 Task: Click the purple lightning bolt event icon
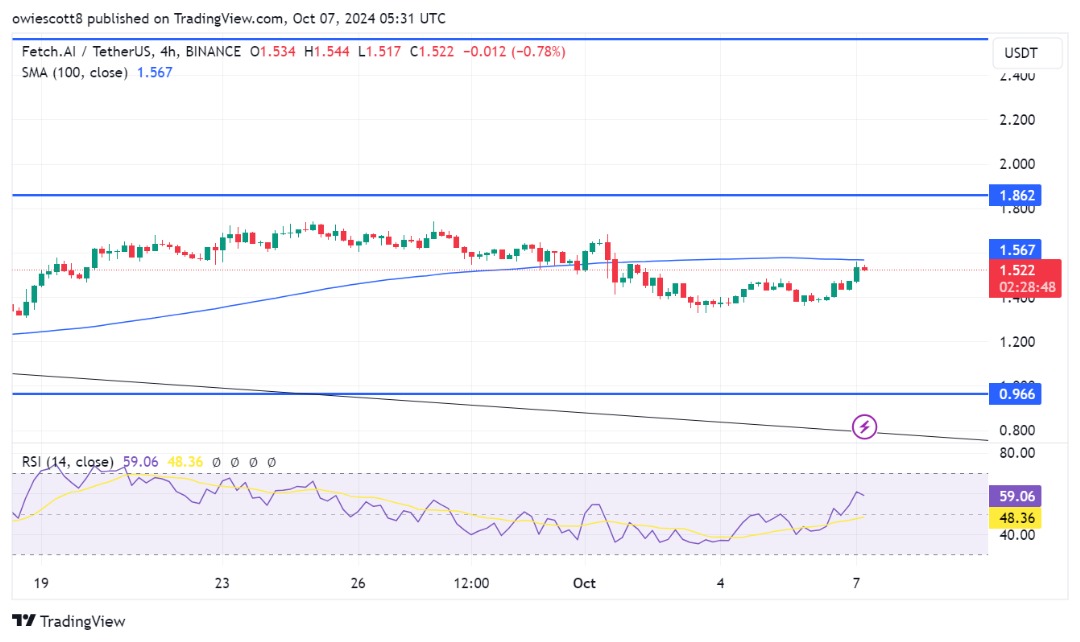[864, 426]
